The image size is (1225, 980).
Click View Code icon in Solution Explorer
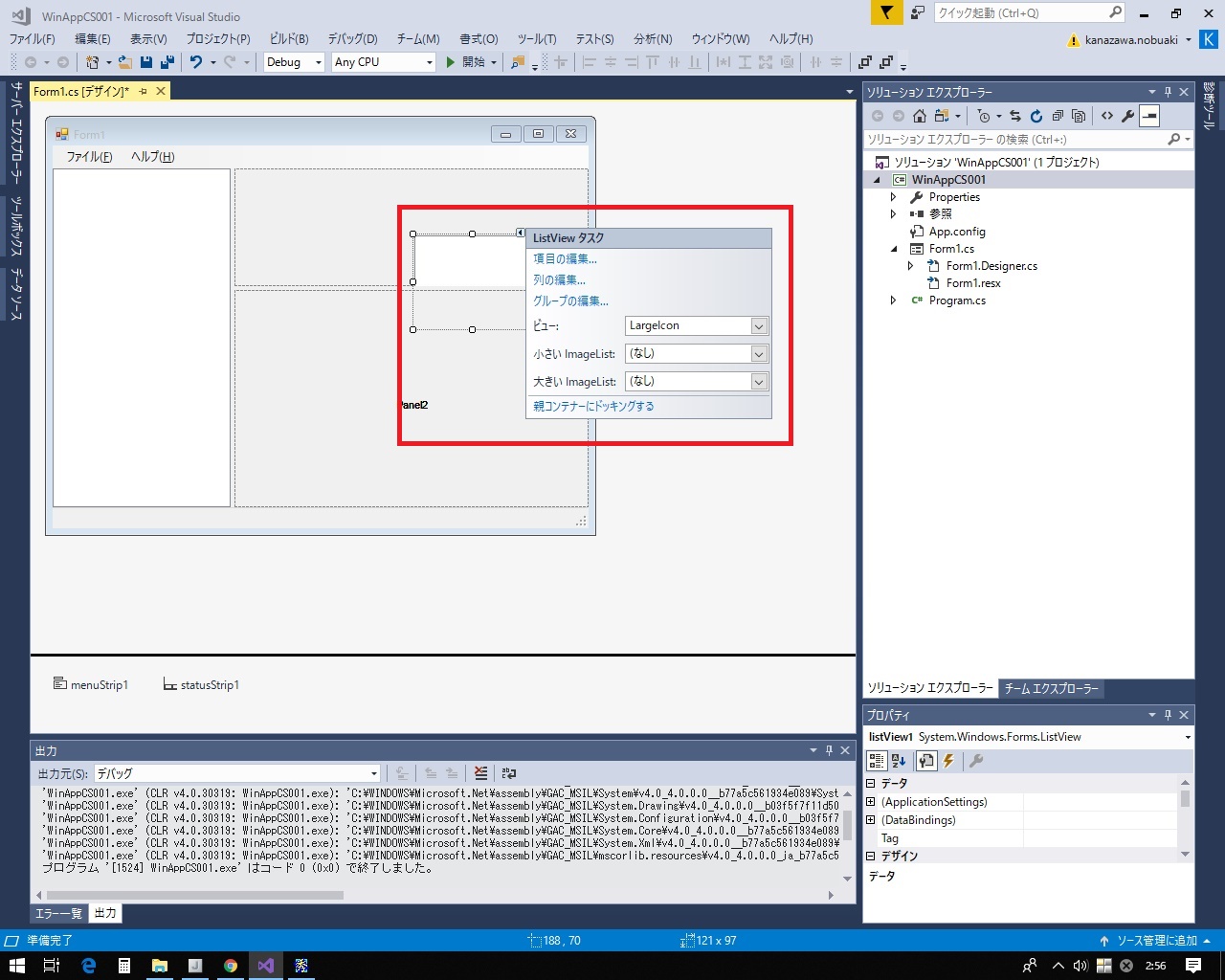click(1107, 116)
